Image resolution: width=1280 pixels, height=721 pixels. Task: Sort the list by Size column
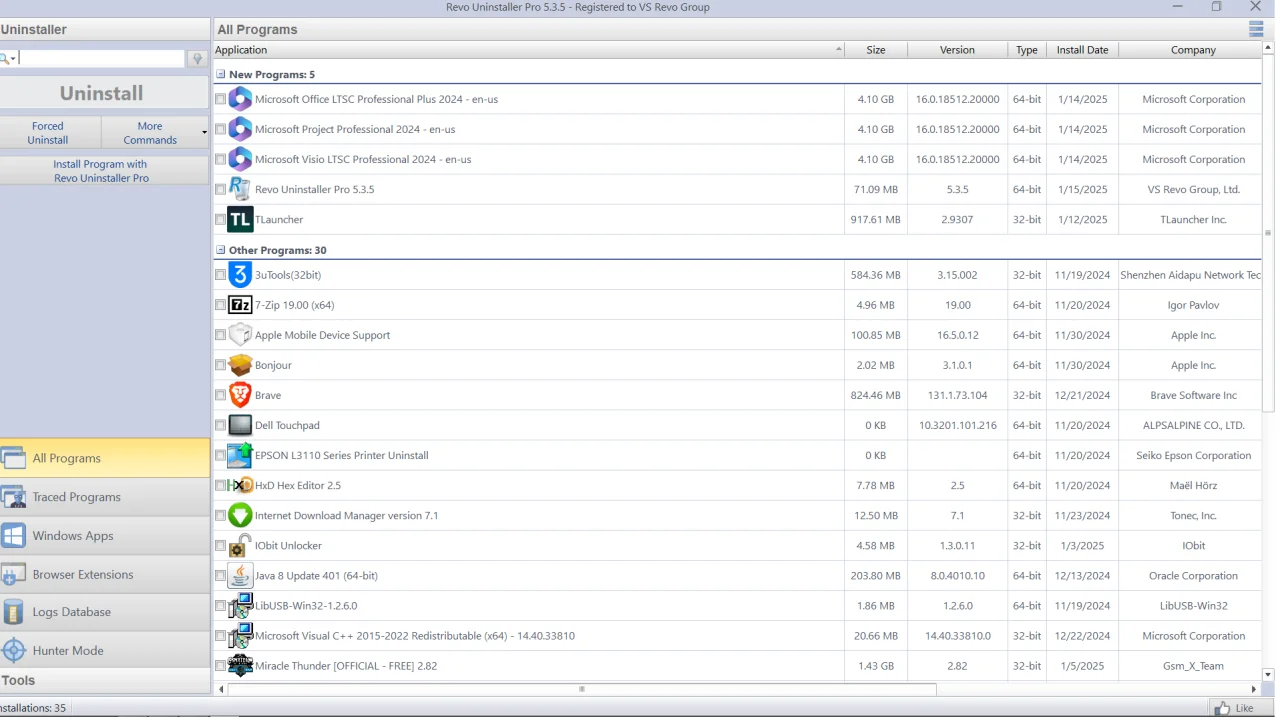coord(876,49)
